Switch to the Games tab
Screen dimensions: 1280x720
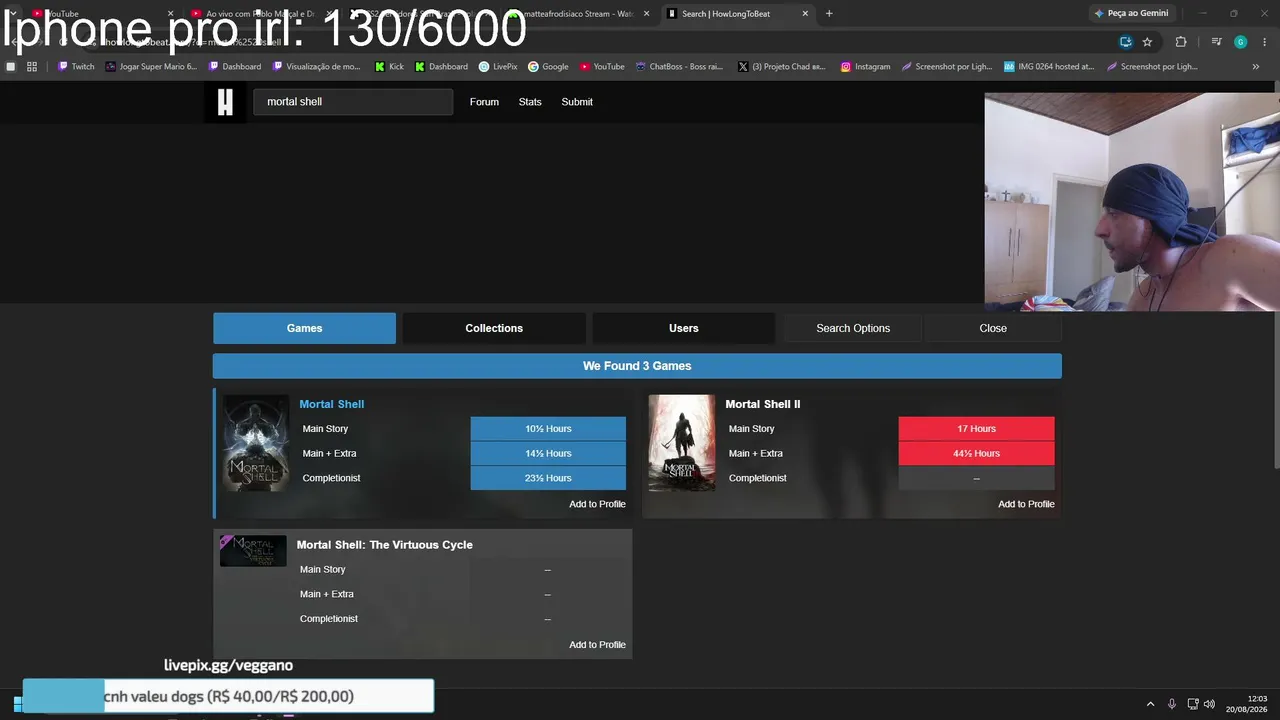click(x=304, y=328)
